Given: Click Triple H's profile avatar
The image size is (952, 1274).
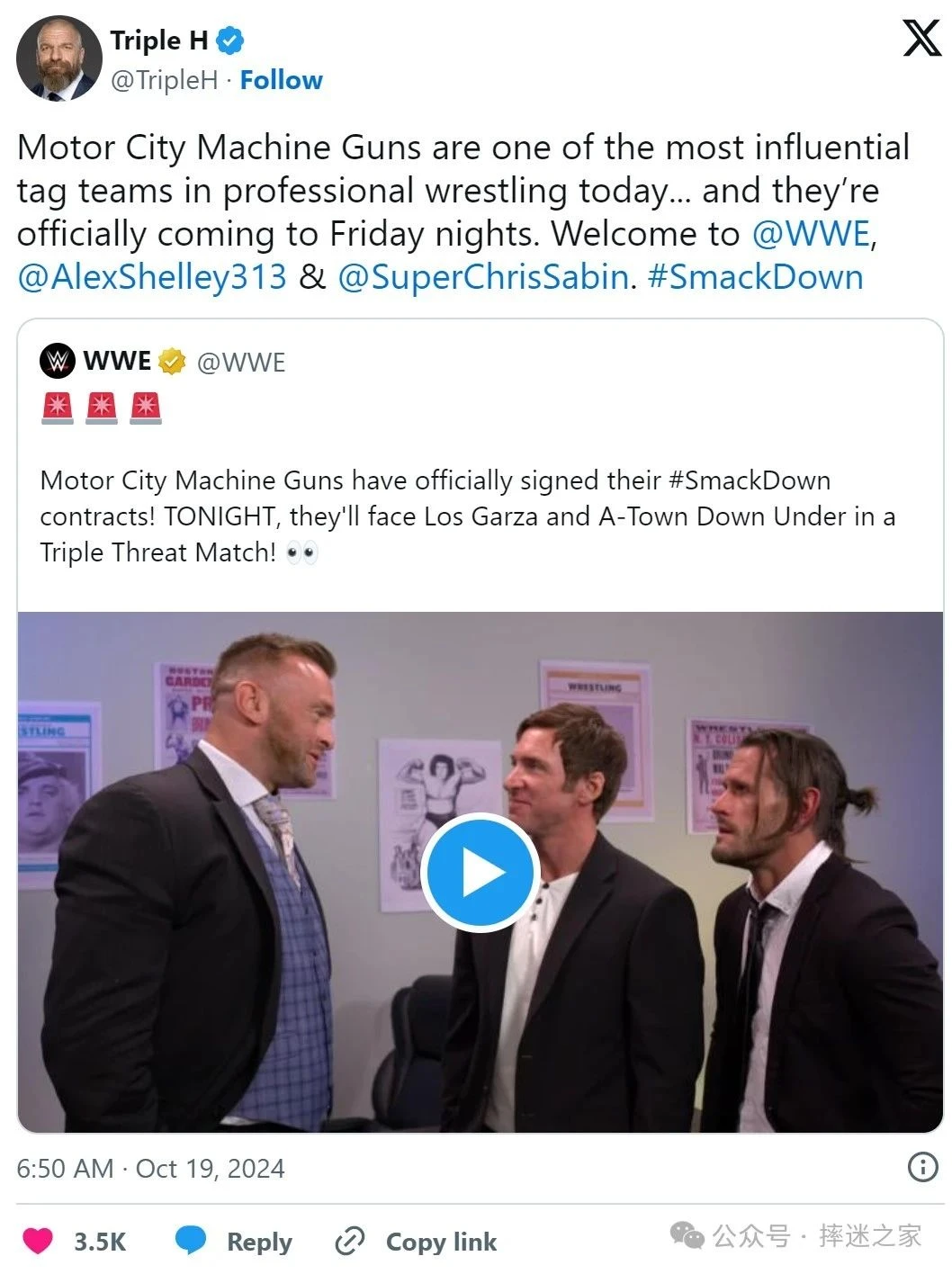Looking at the screenshot, I should [x=58, y=58].
